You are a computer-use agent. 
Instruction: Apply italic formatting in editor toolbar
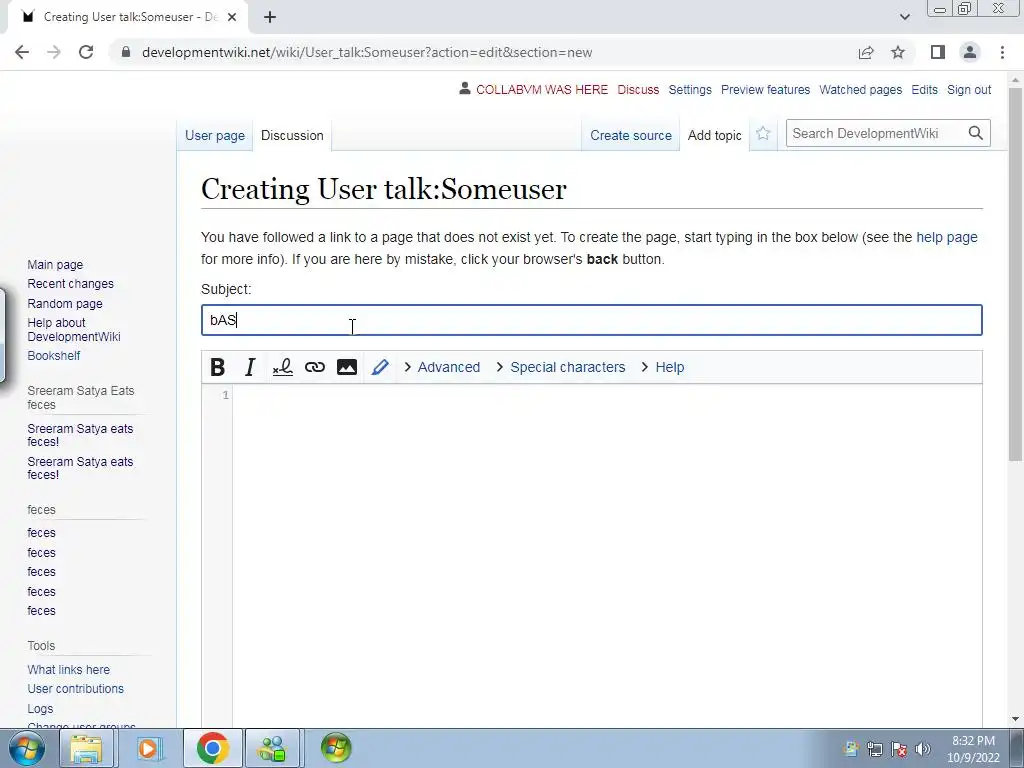pos(249,367)
